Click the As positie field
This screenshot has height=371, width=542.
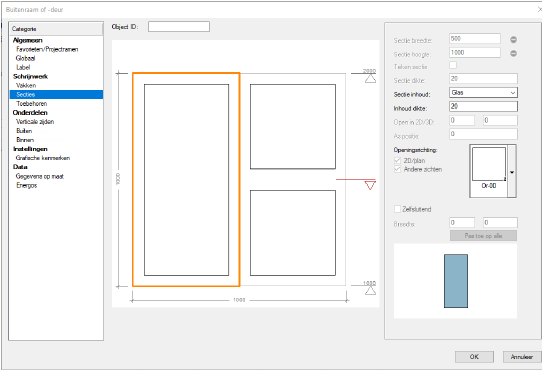(x=483, y=134)
